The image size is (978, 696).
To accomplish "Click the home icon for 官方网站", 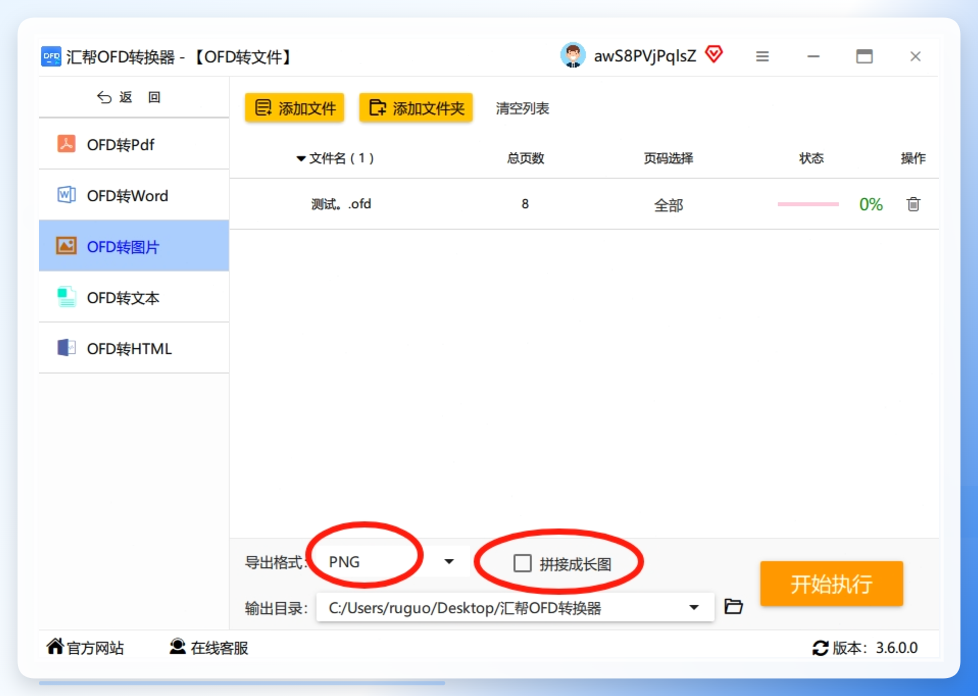I will [55, 647].
